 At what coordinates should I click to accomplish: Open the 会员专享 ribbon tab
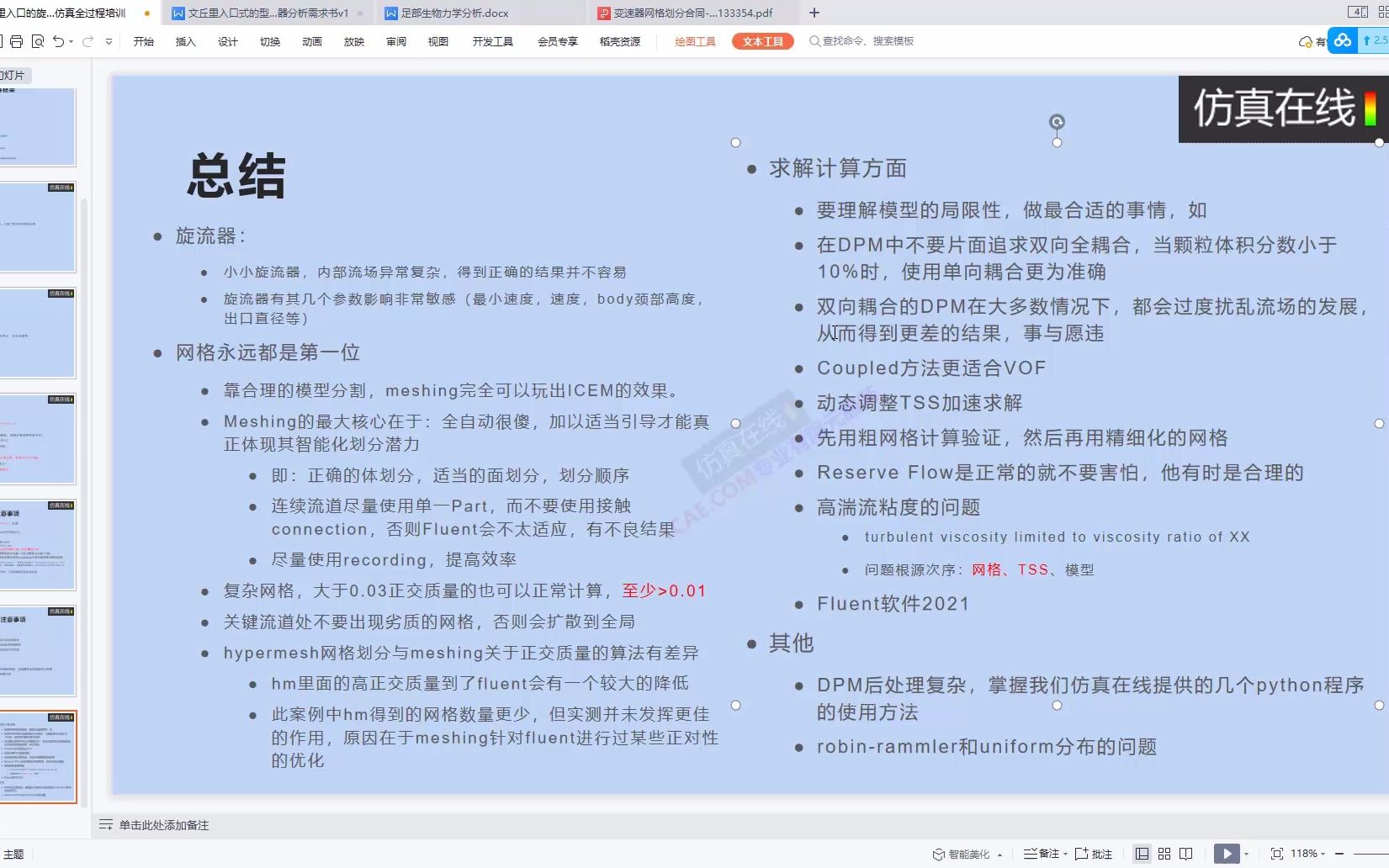pos(558,41)
